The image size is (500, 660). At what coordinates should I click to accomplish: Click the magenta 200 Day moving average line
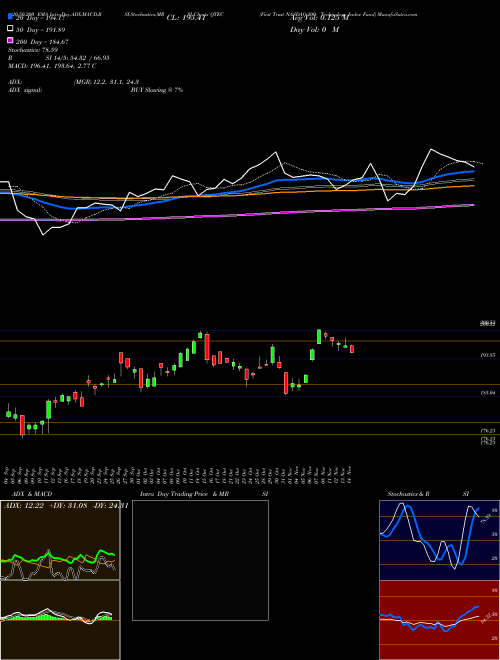pyautogui.click(x=236, y=214)
